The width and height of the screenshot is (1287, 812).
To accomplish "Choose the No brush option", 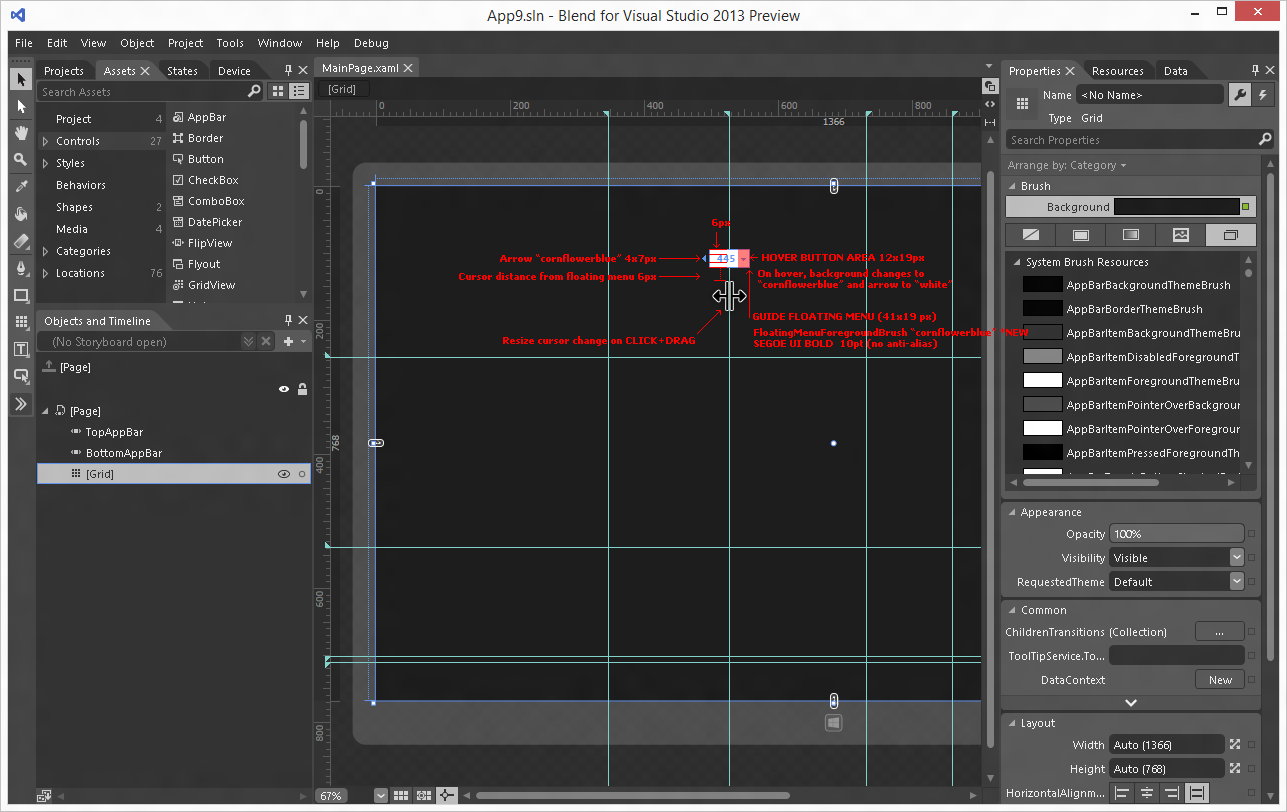I will point(1030,235).
